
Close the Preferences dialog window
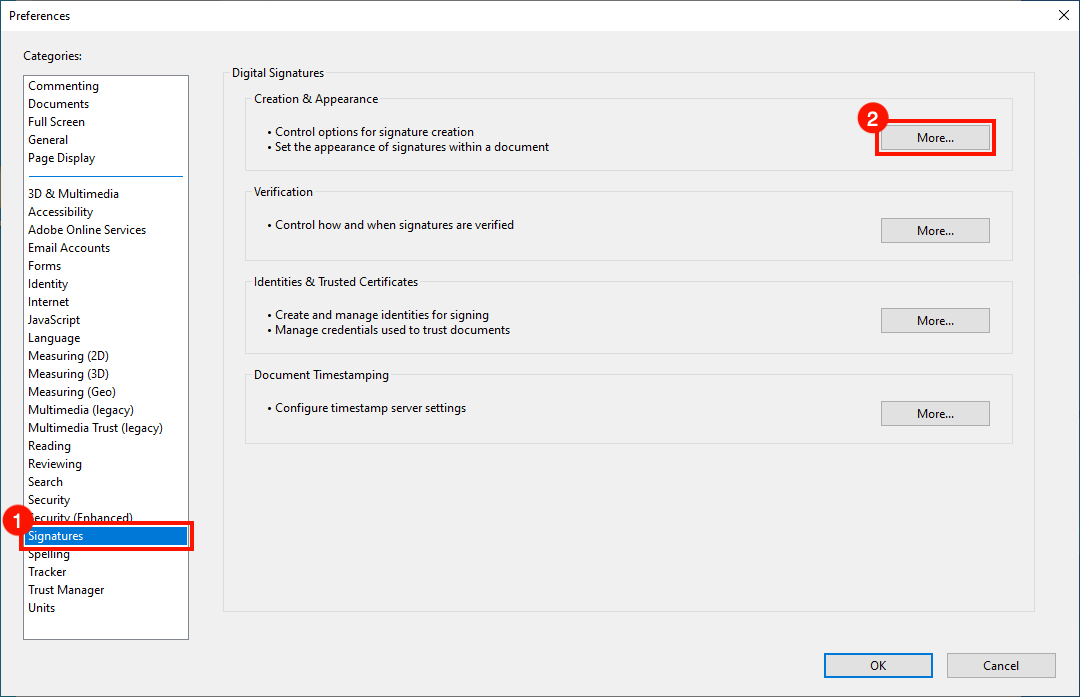(1063, 15)
